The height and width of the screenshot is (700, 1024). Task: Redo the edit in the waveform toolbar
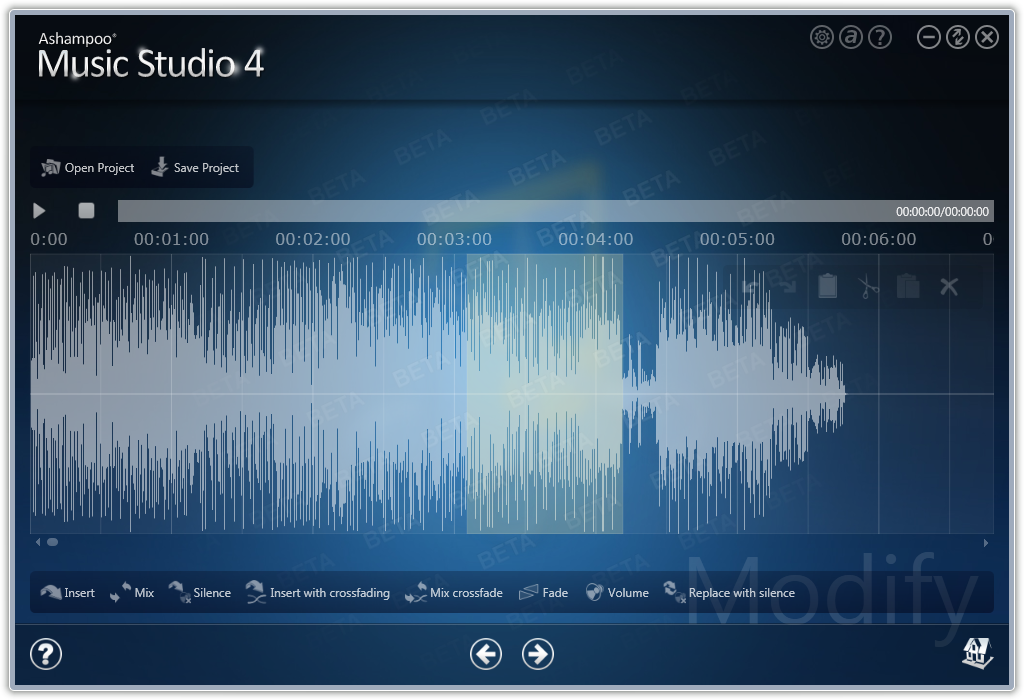(x=788, y=287)
